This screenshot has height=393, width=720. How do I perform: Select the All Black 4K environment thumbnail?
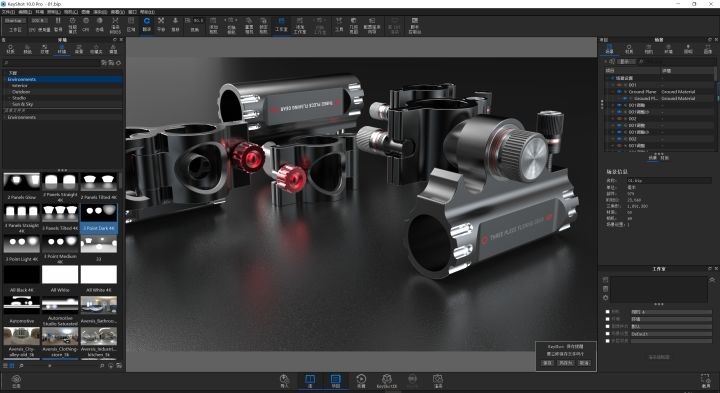point(22,275)
